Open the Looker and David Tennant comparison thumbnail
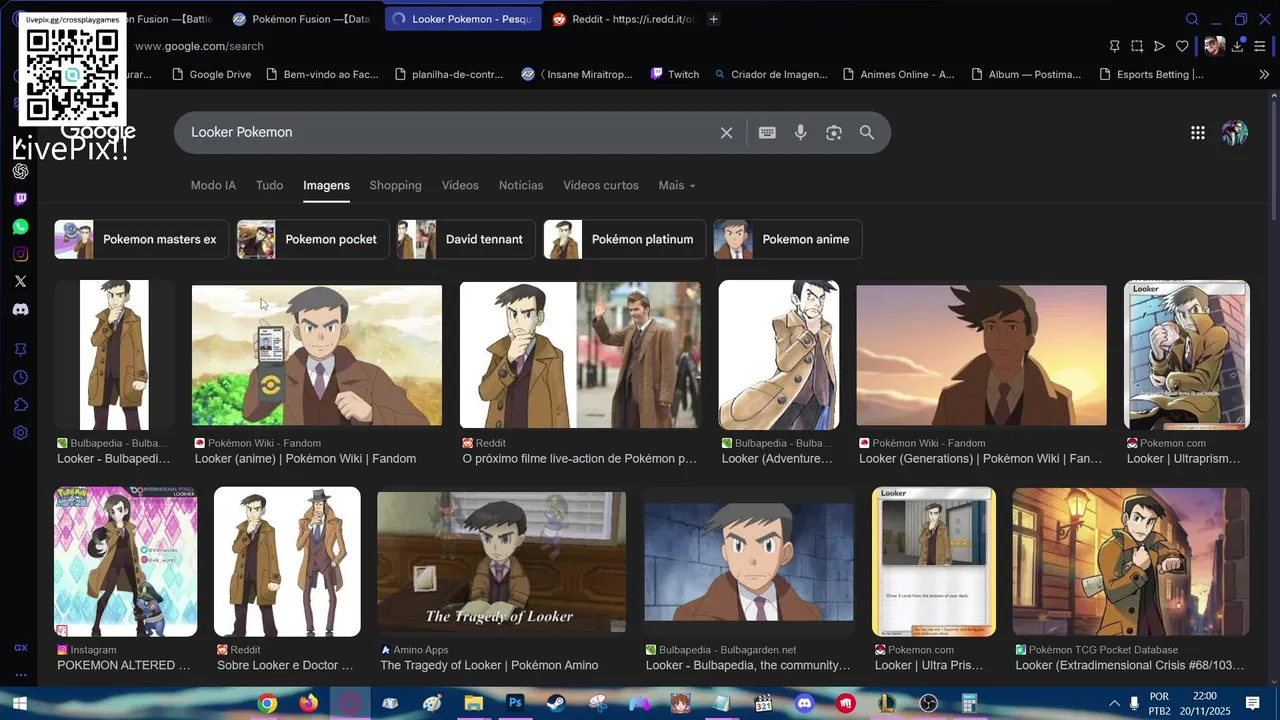 [580, 355]
